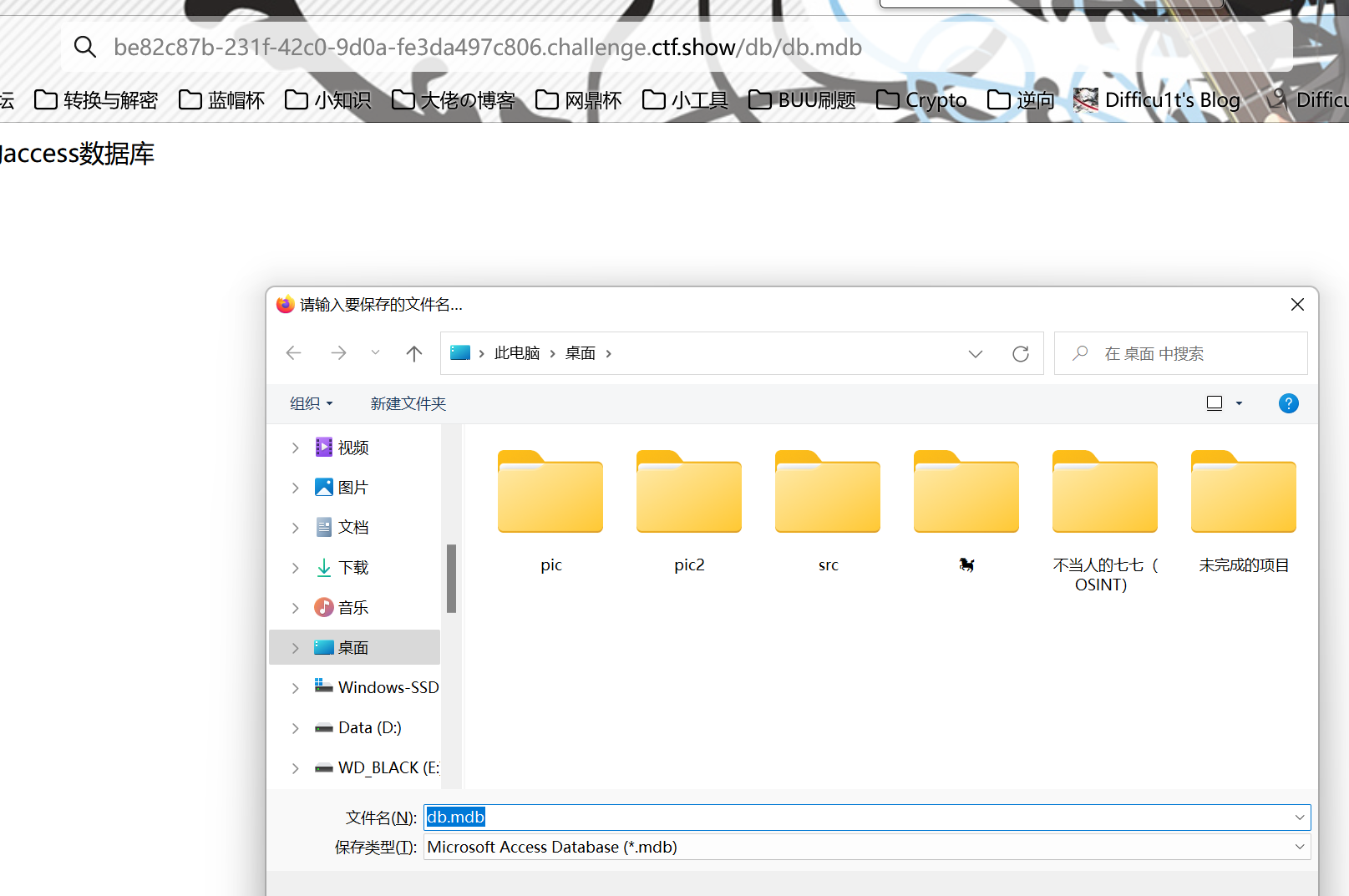Click 此电脑 in the path breadcrumb
Screen dimensions: 1349x896
click(x=517, y=353)
